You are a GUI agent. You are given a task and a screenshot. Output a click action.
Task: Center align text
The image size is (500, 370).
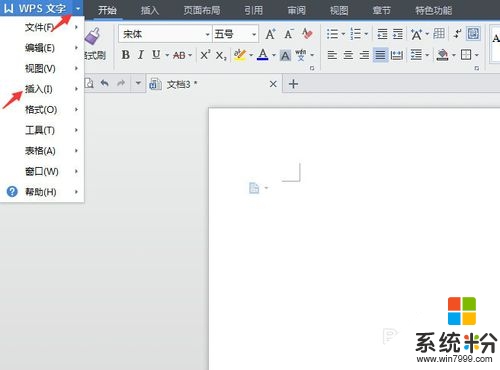click(x=348, y=55)
